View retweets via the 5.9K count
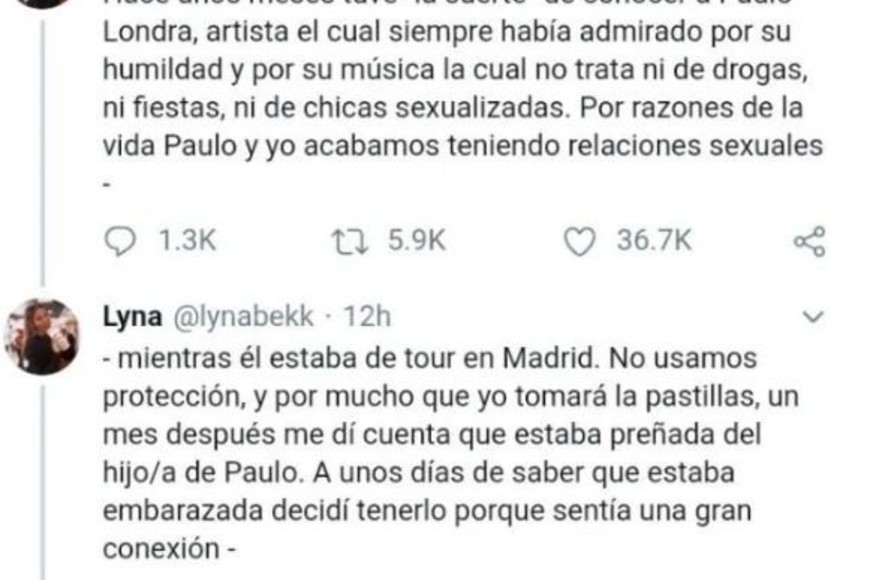Viewport: 870px width, 580px height. tap(417, 241)
